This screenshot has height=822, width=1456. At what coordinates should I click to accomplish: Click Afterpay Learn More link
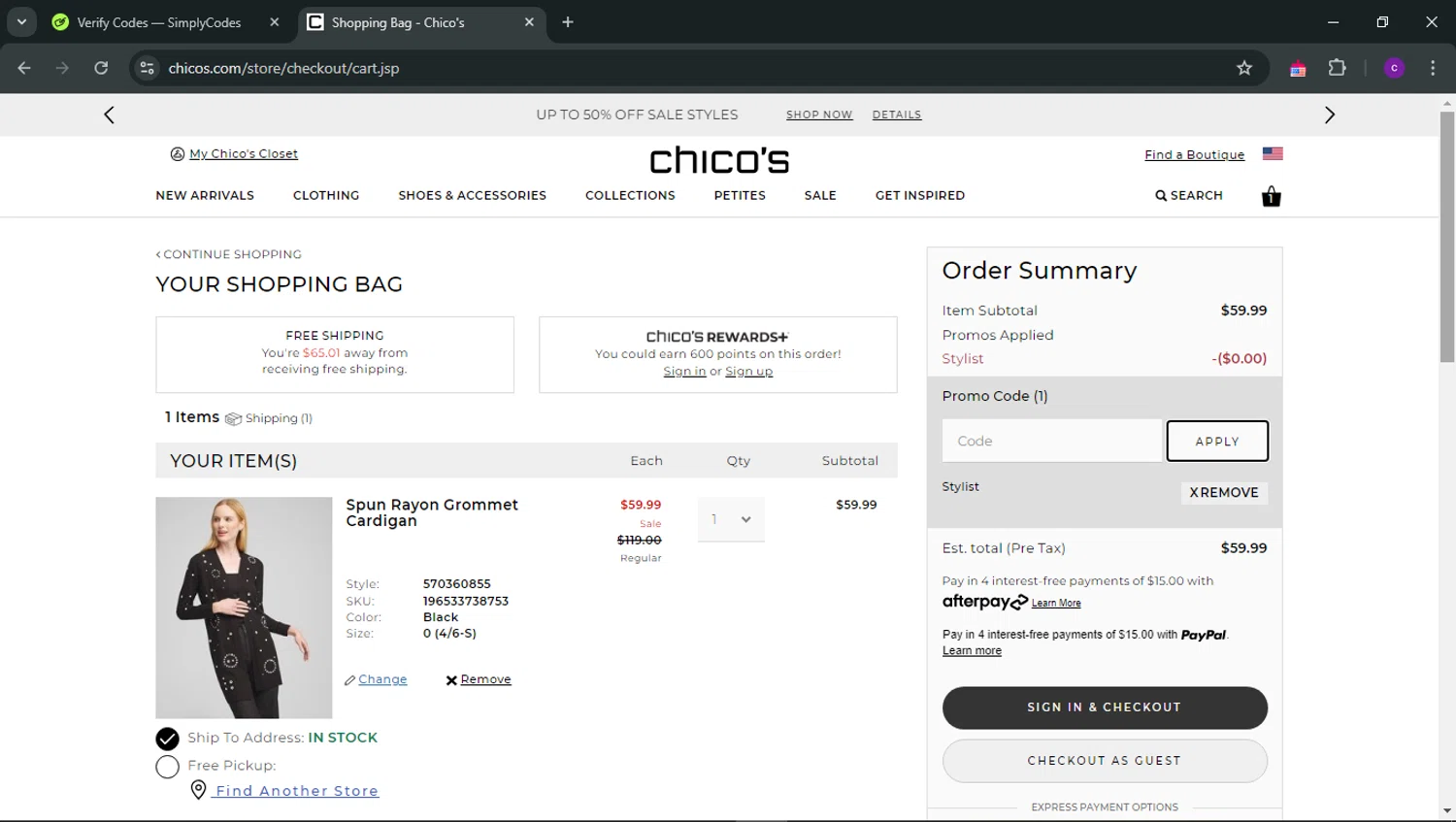pyautogui.click(x=1056, y=603)
